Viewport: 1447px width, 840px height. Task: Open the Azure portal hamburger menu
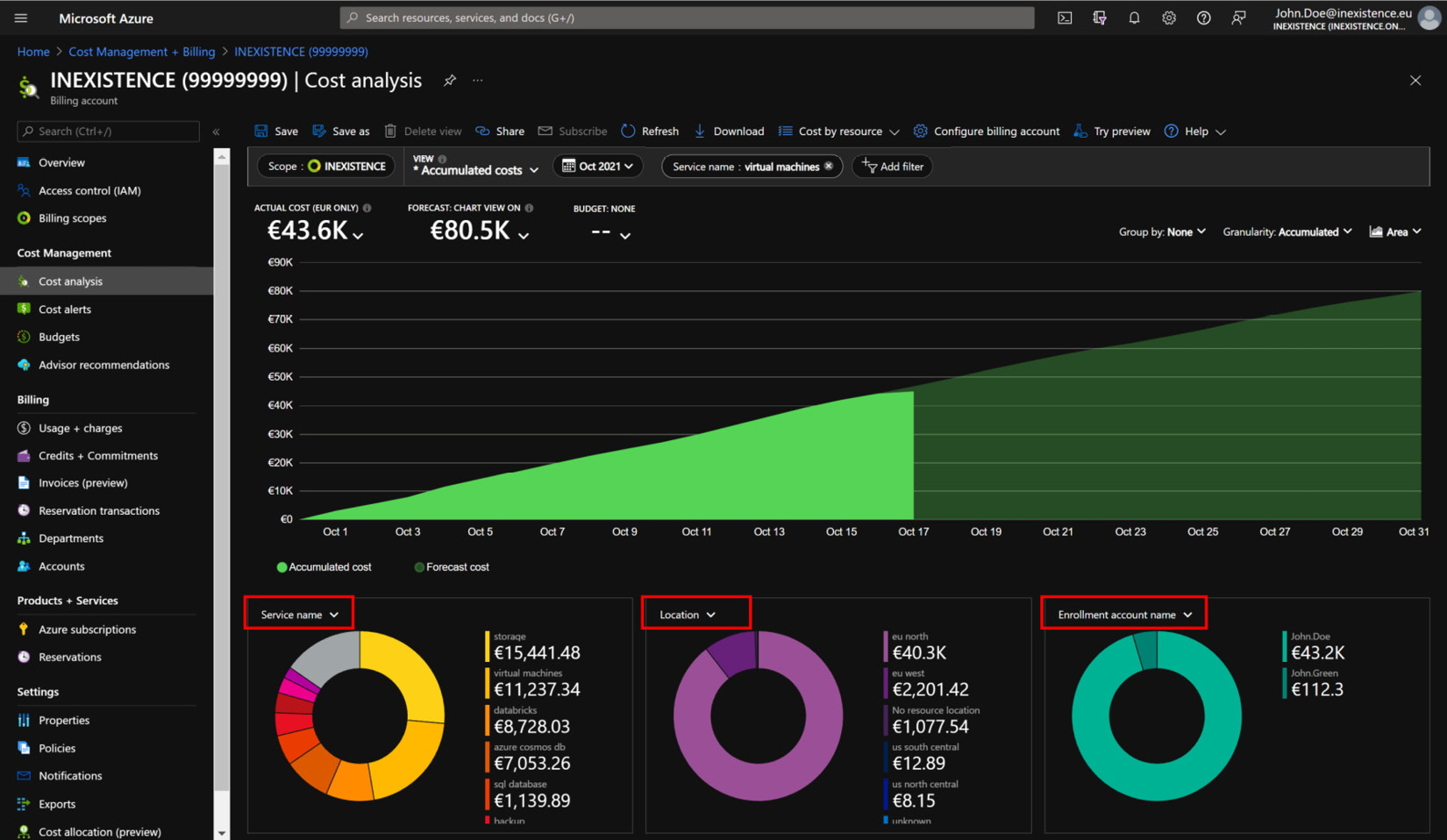coord(21,18)
